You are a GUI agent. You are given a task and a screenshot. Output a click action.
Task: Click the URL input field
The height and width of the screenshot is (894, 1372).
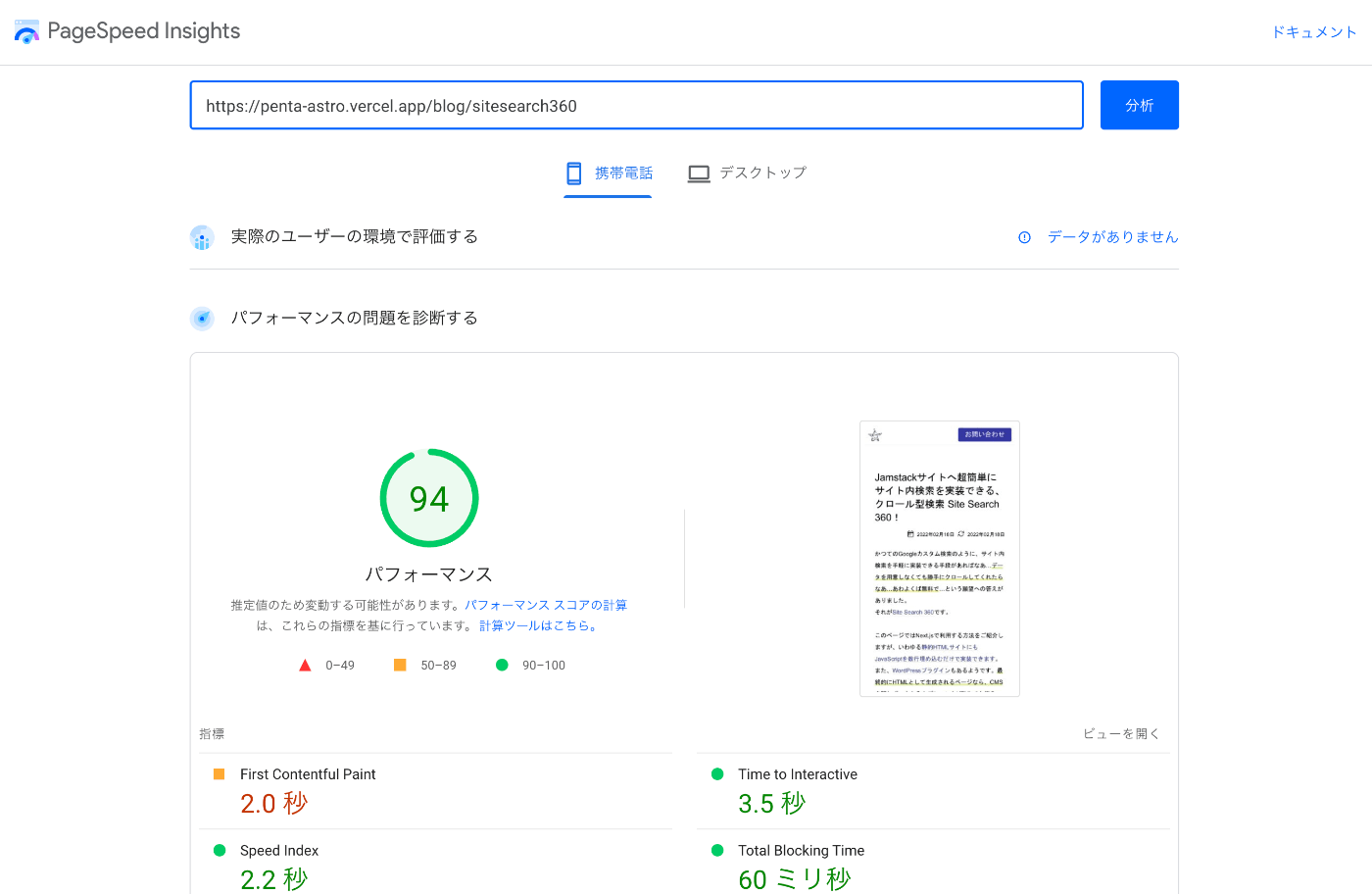pyautogui.click(x=637, y=105)
